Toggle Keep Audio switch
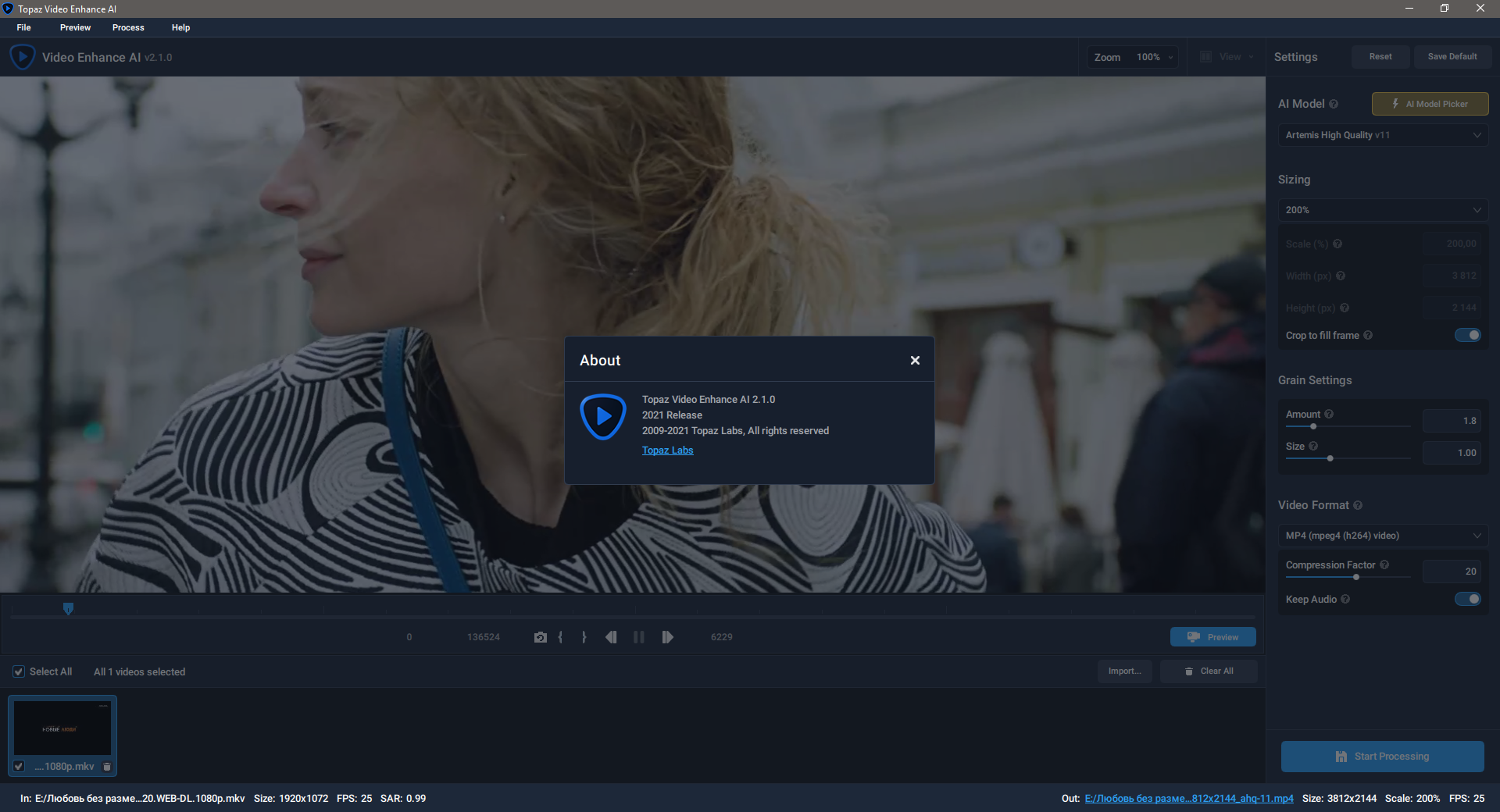Image resolution: width=1500 pixels, height=812 pixels. [x=1467, y=599]
